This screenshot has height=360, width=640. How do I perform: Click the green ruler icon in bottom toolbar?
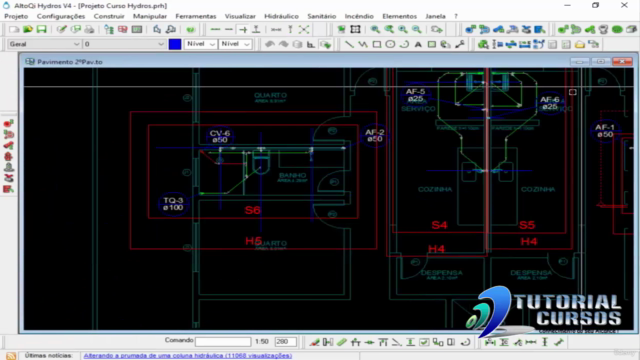point(342,342)
